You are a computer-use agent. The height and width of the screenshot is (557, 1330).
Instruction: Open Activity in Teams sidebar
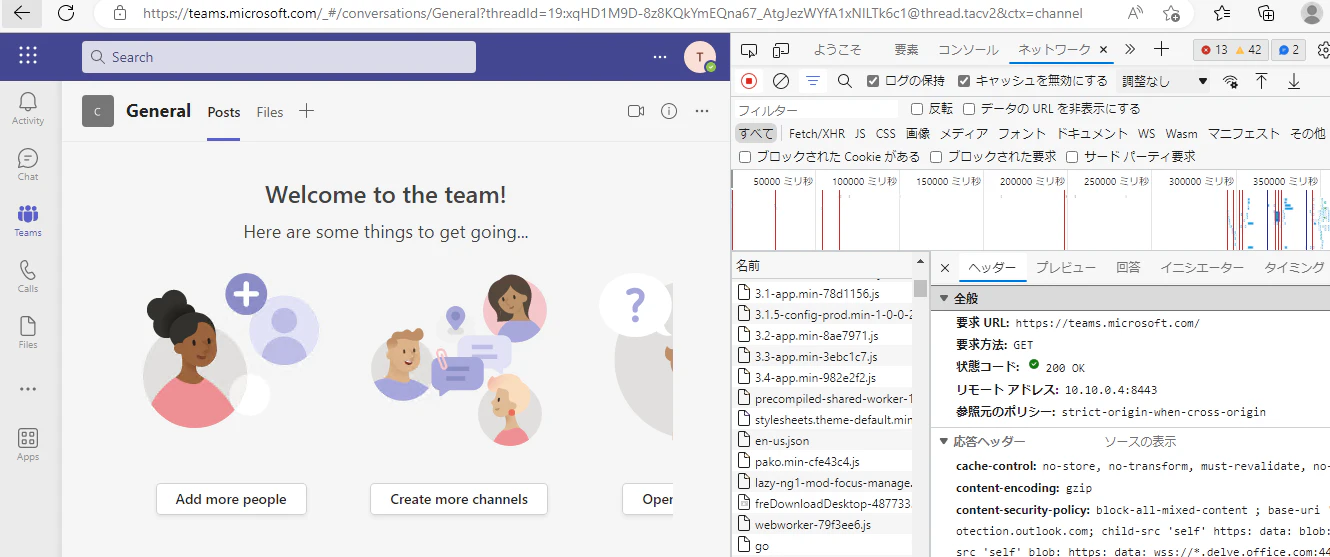[28, 108]
